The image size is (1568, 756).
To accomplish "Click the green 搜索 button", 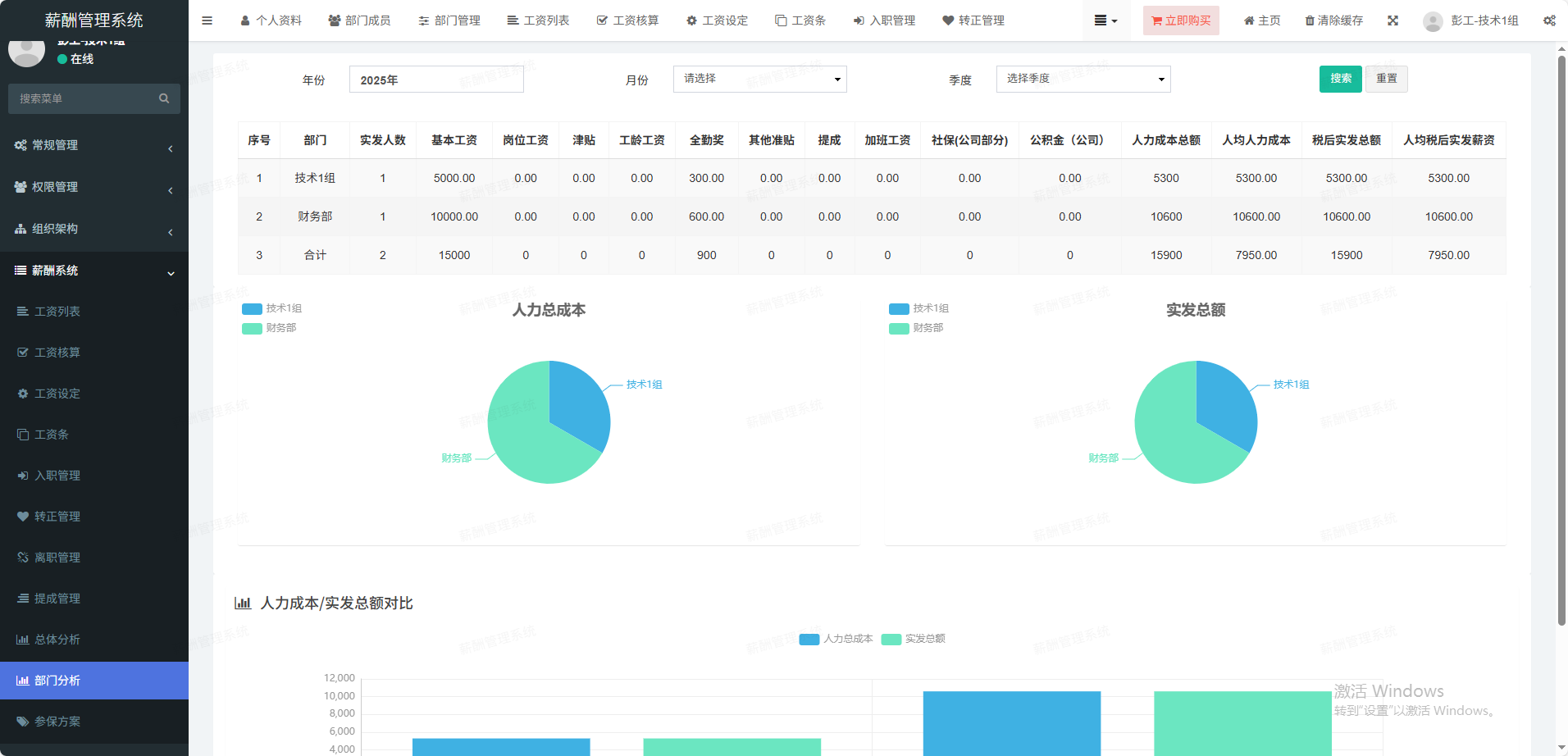I will coord(1340,79).
